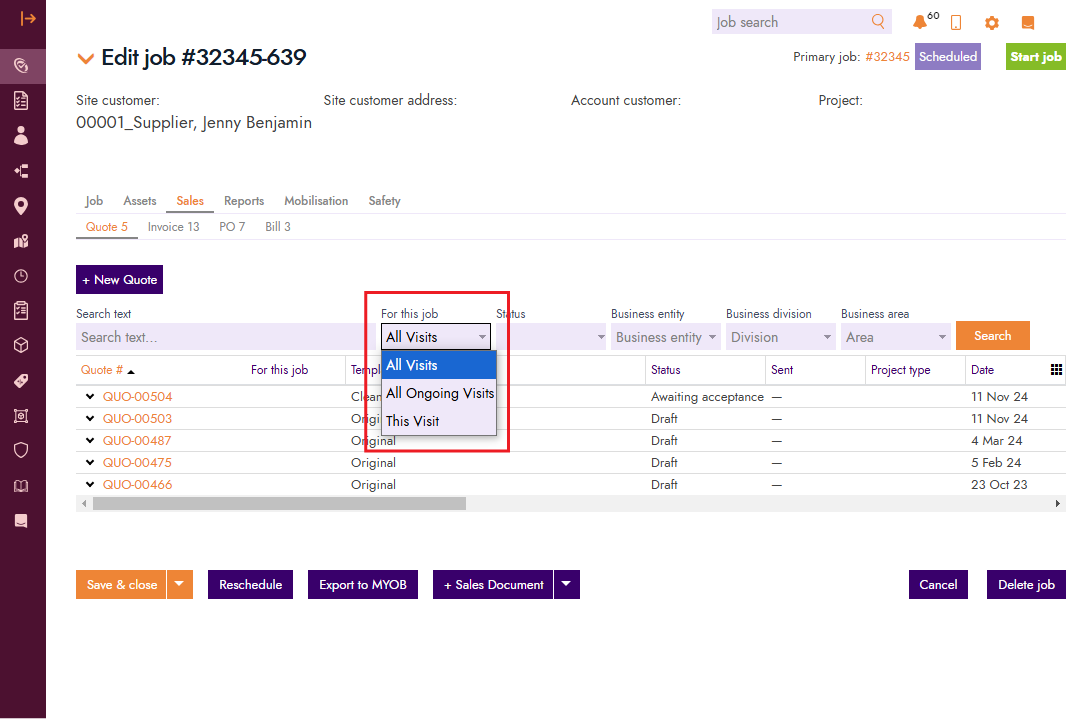Expand the sidebar with arrow icon
The width and height of the screenshot is (1072, 719).
27,18
